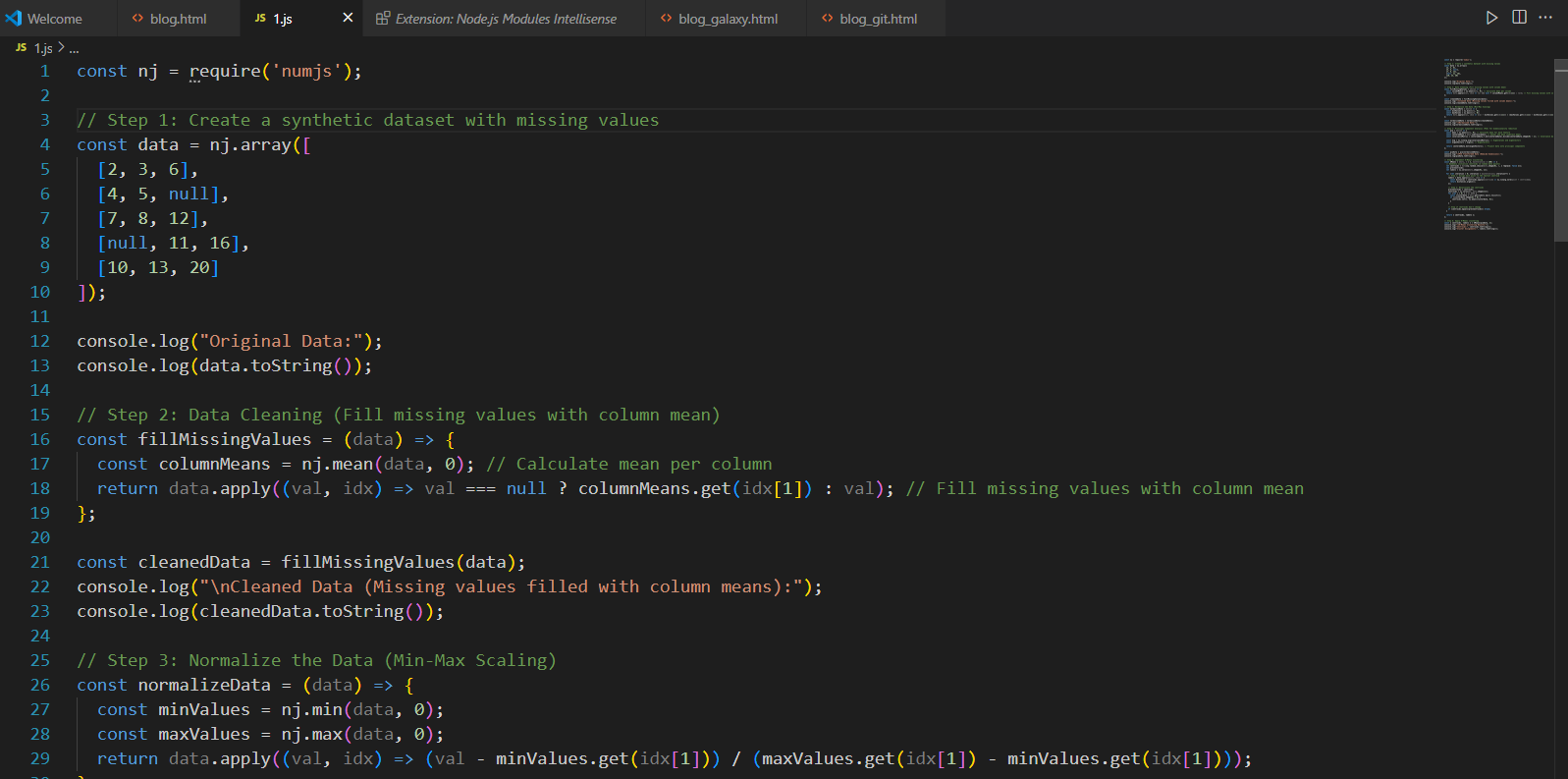Click the maxValues declaration on line 28

[204, 734]
